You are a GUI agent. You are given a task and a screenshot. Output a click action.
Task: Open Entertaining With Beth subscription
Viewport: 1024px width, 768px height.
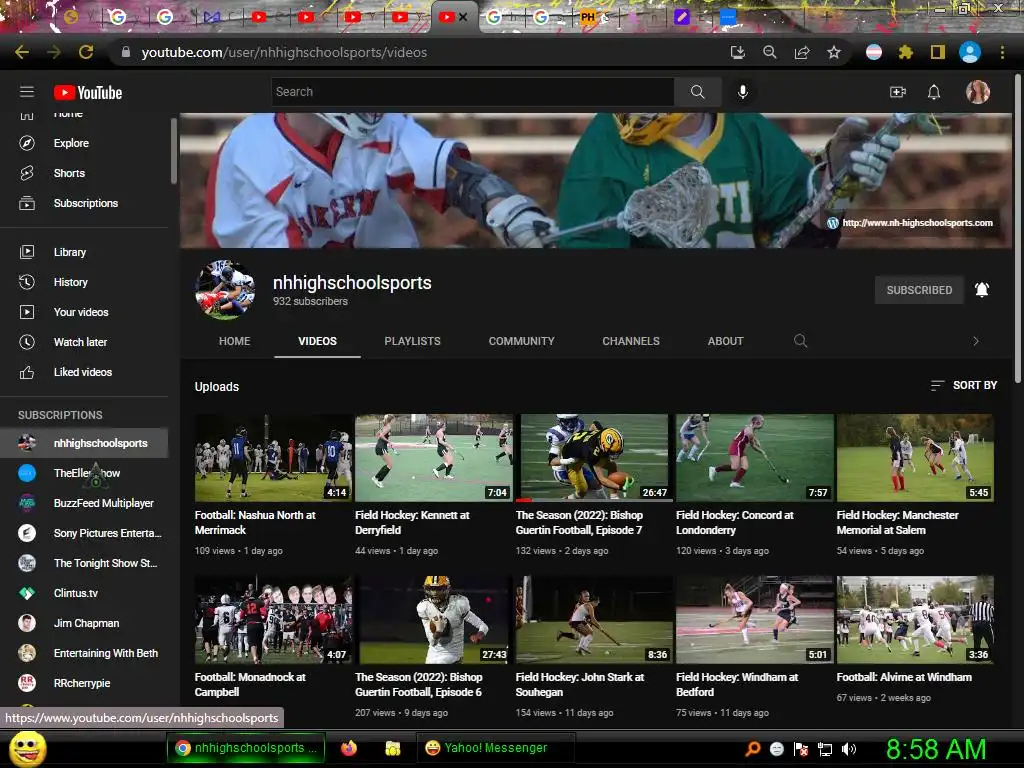pyautogui.click(x=85, y=653)
